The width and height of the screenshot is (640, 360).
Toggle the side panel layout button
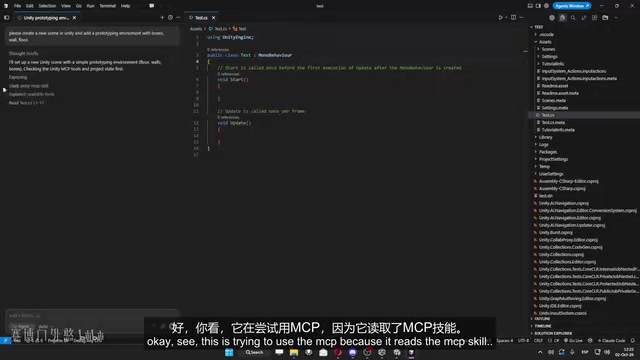click(538, 6)
